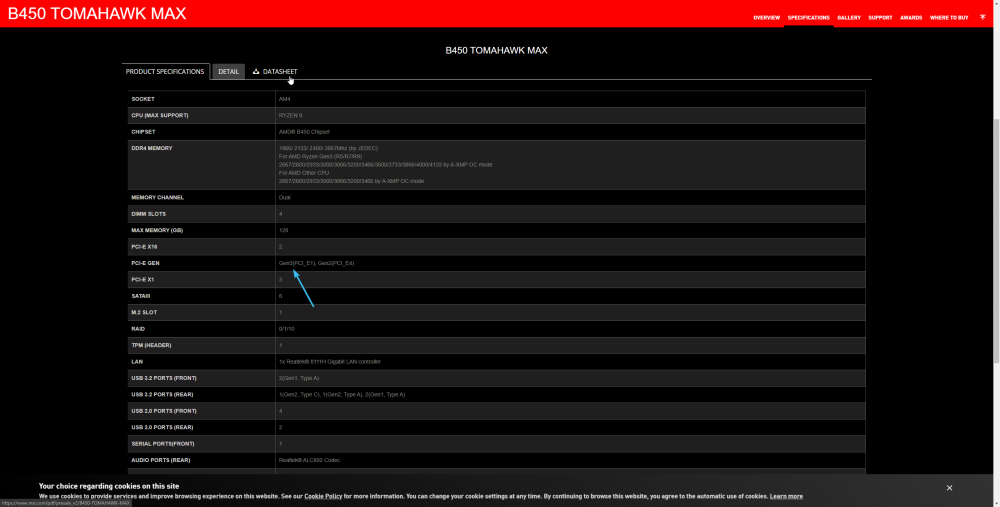Click the MEMORY CHANNEL label
1000x507 pixels.
158,198
